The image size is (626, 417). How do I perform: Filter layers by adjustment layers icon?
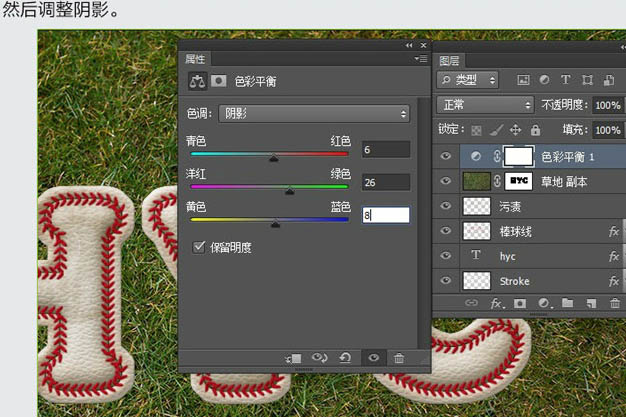tap(544, 80)
